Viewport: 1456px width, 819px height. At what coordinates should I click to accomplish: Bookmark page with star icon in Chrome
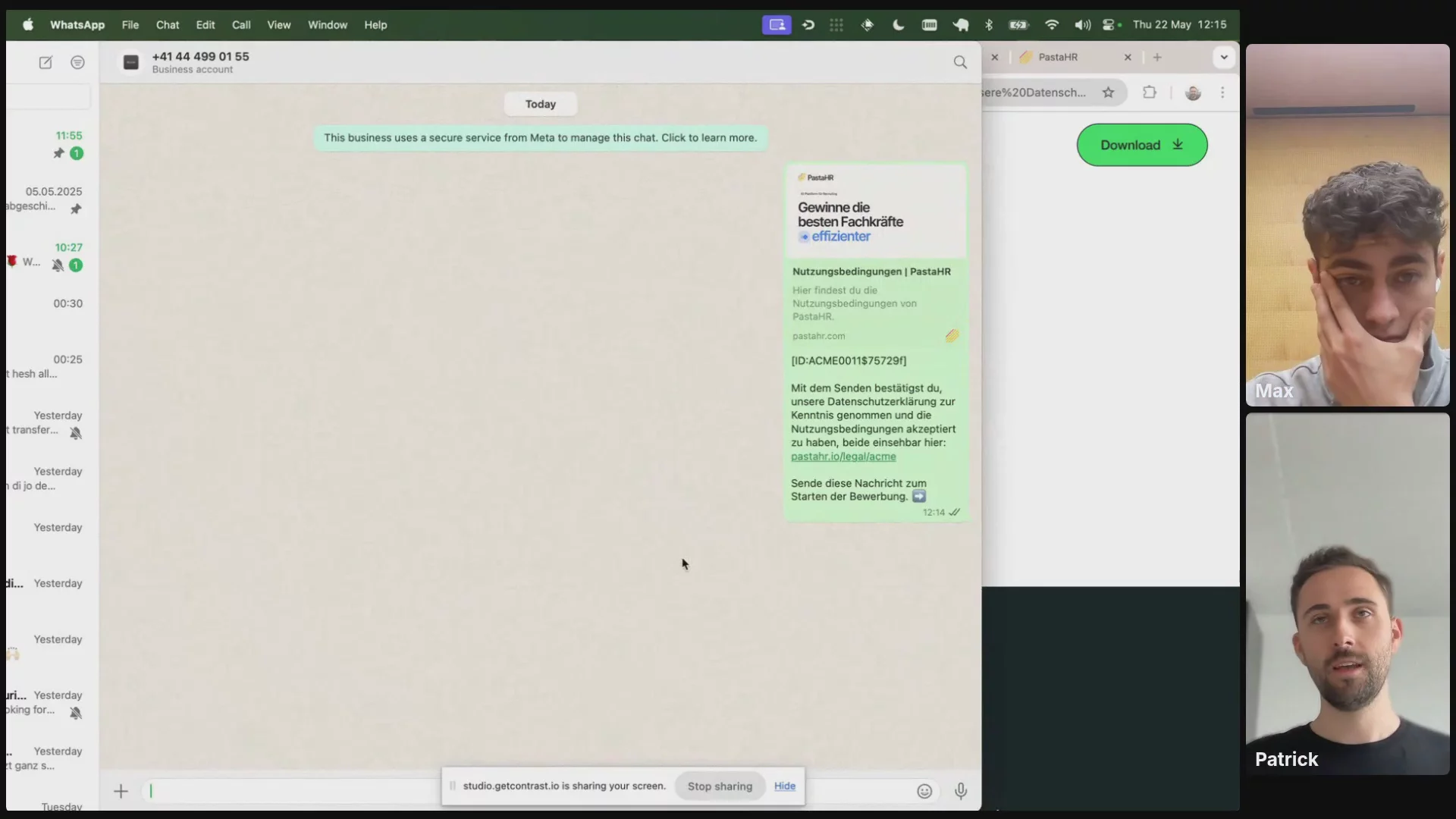pyautogui.click(x=1108, y=93)
